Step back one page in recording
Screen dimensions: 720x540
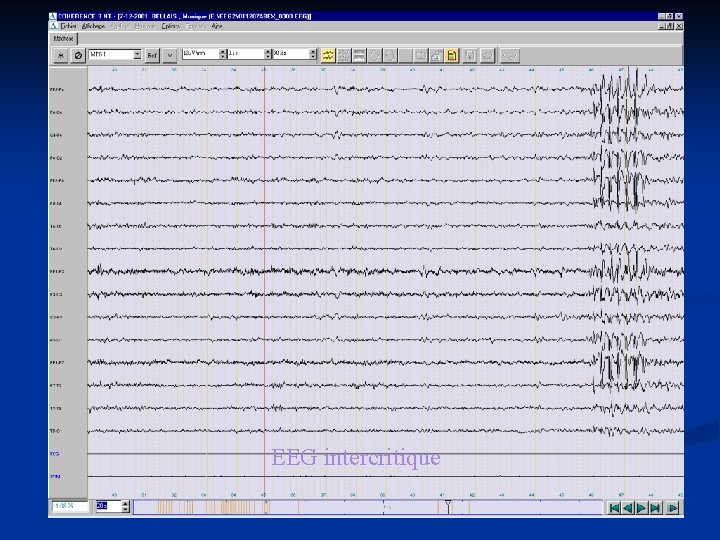point(628,508)
